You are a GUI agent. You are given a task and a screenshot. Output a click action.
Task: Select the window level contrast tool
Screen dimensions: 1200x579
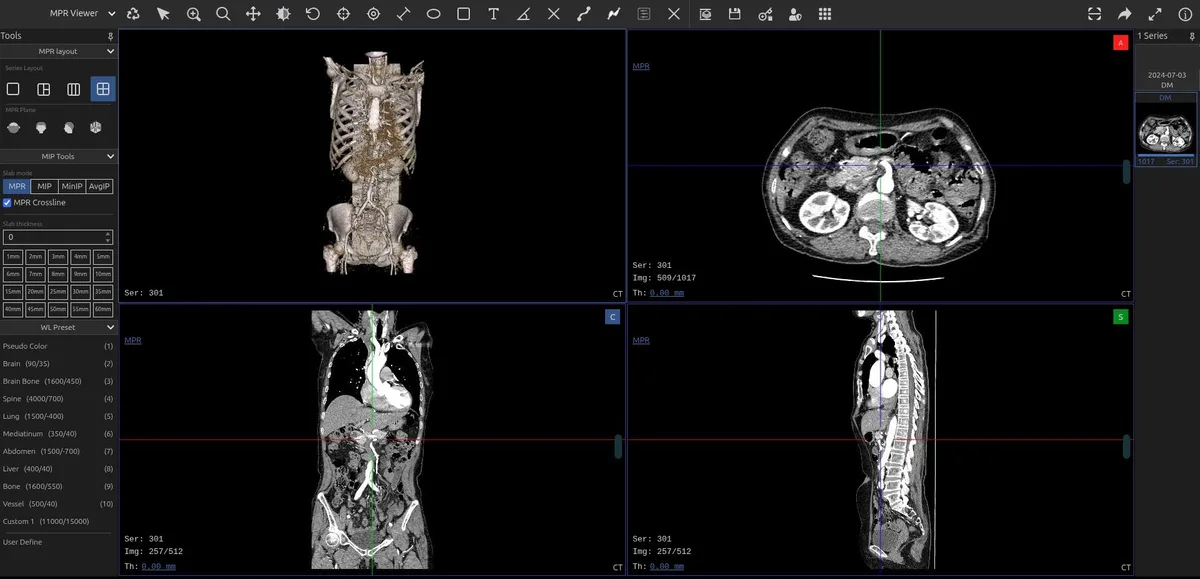[x=283, y=14]
